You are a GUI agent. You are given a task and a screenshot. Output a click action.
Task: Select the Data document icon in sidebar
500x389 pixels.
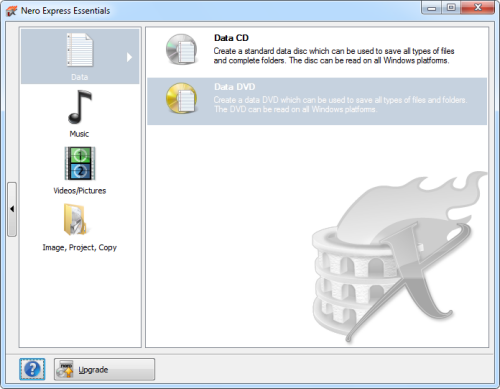[80, 50]
